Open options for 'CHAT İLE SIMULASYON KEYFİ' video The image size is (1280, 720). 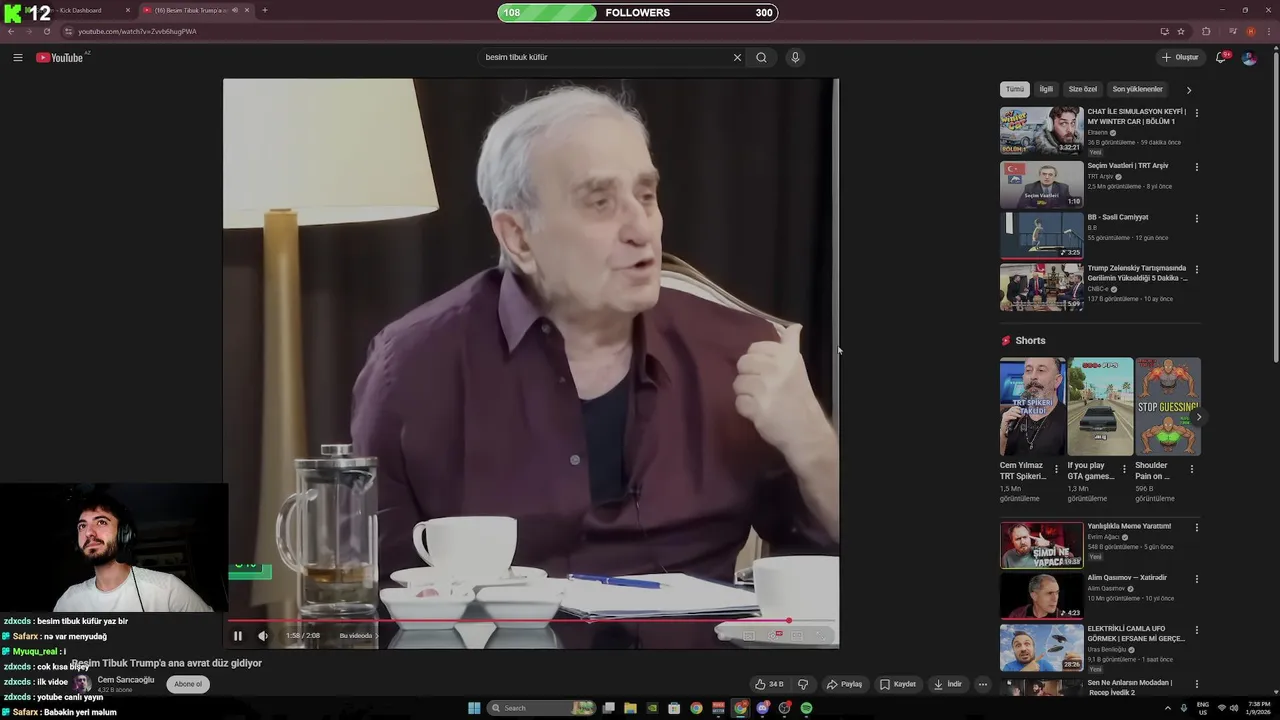click(1196, 113)
